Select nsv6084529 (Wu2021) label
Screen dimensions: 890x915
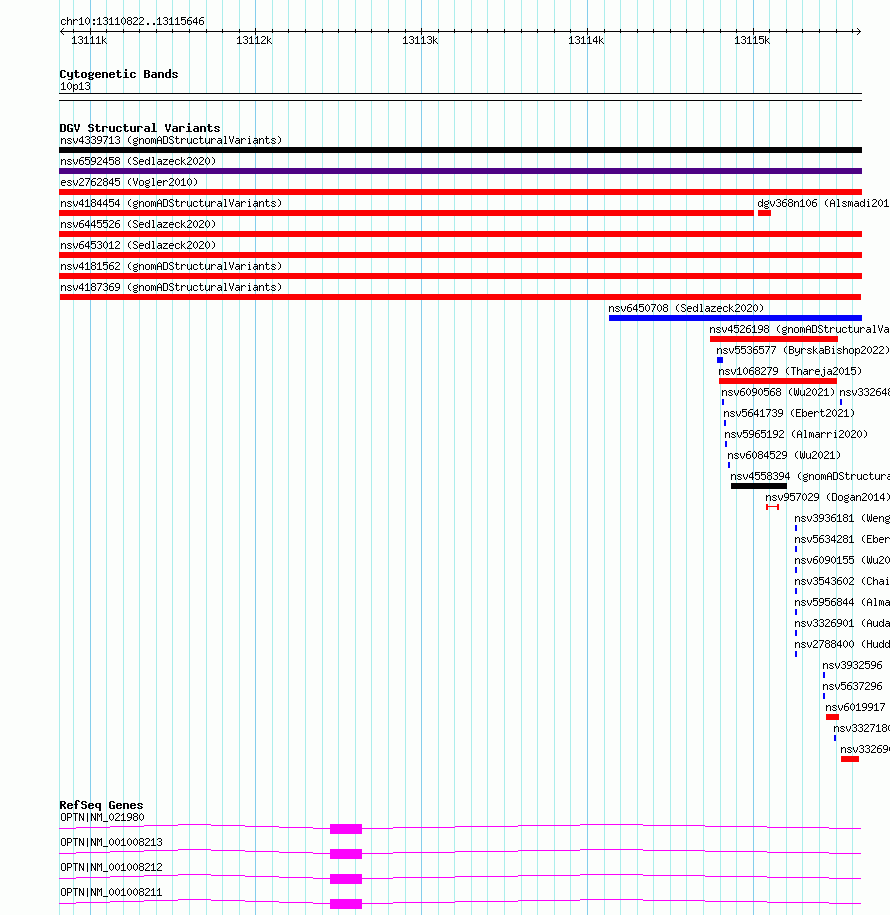pos(784,455)
